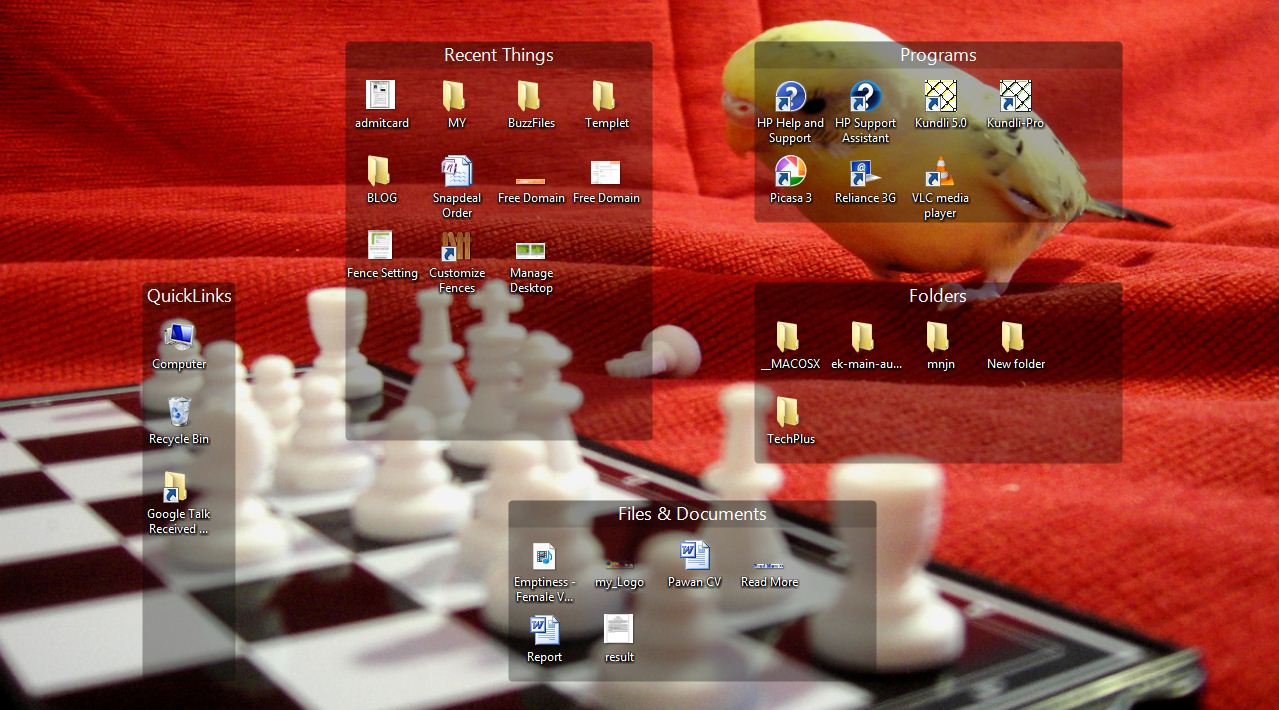1279x710 pixels.
Task: Click the Programs fence title
Action: click(938, 55)
